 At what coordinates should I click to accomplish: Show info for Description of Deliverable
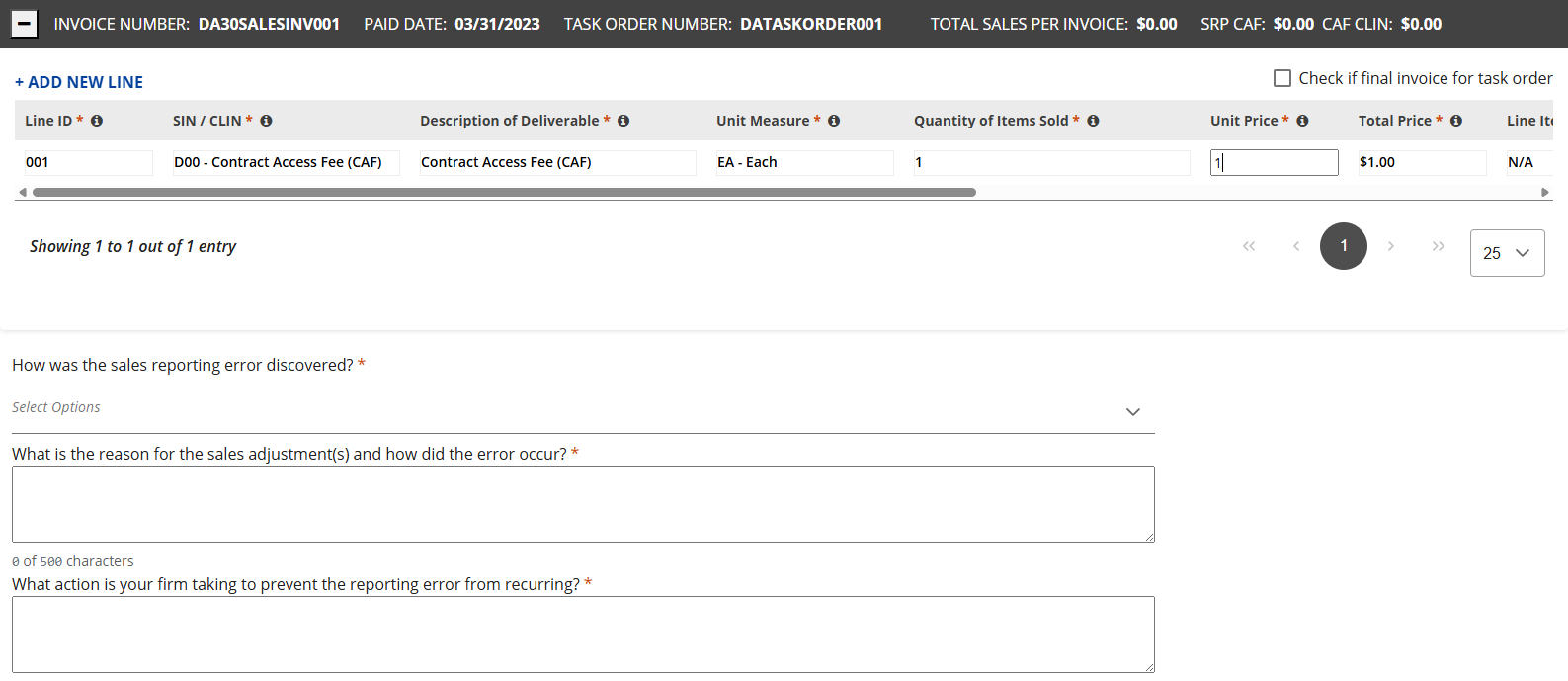(x=623, y=121)
